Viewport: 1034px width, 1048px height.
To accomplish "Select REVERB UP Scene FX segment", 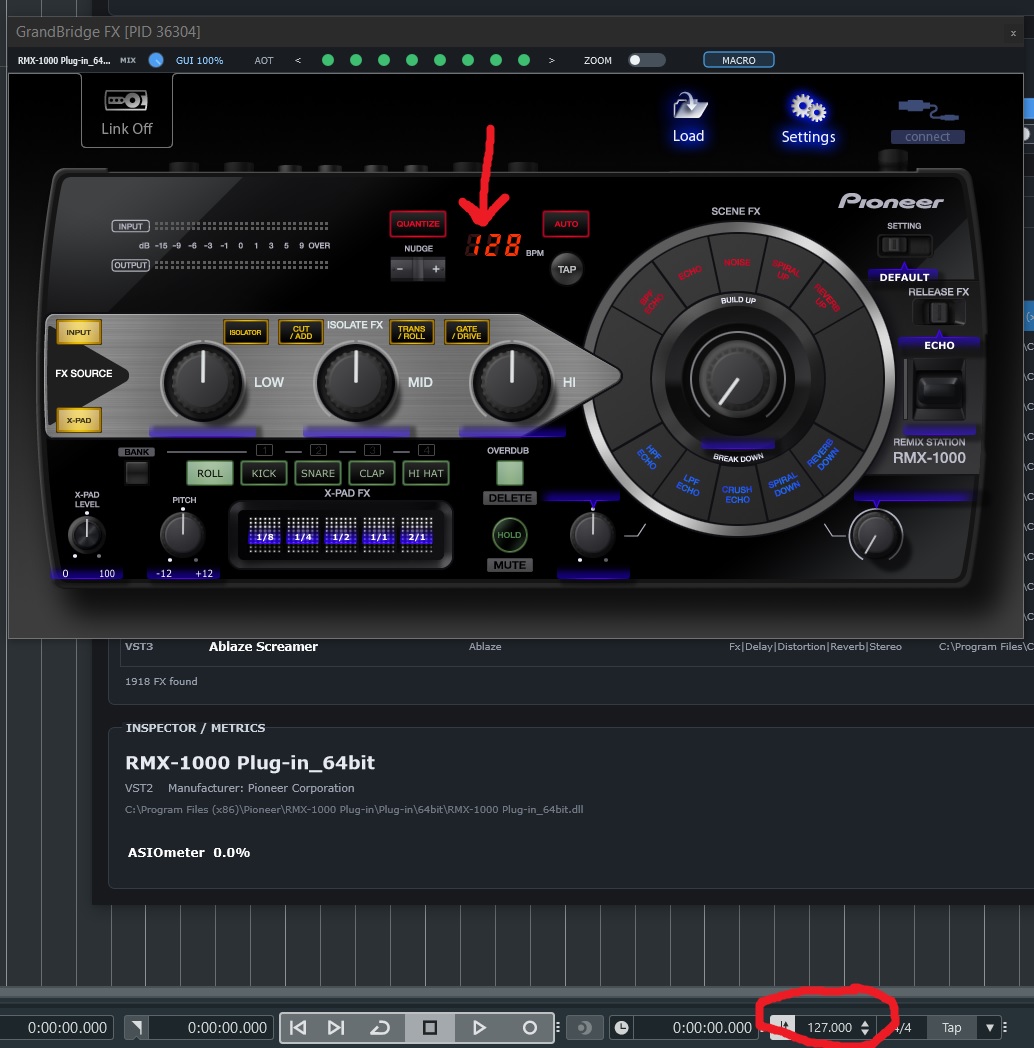I will click(826, 297).
